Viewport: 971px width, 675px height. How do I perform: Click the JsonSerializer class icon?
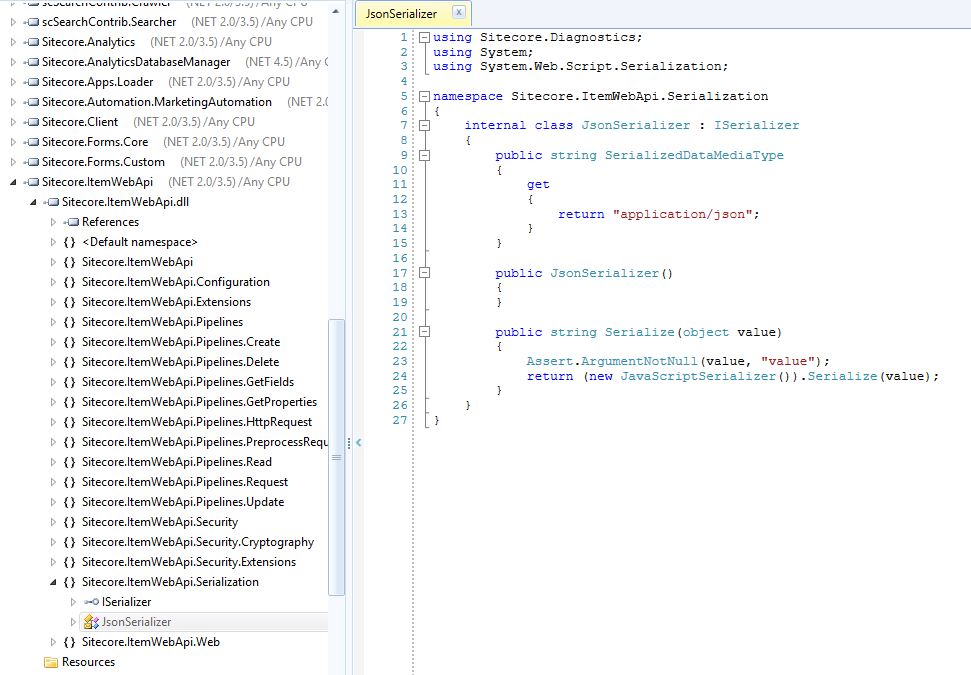click(x=92, y=622)
